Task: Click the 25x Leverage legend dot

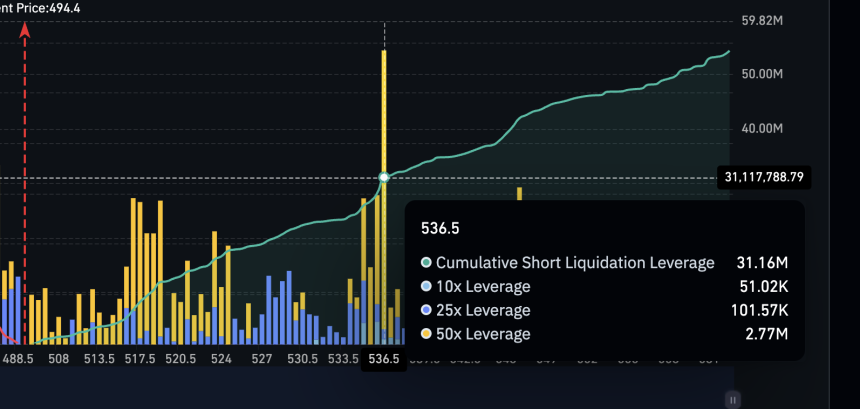Action: (x=427, y=311)
